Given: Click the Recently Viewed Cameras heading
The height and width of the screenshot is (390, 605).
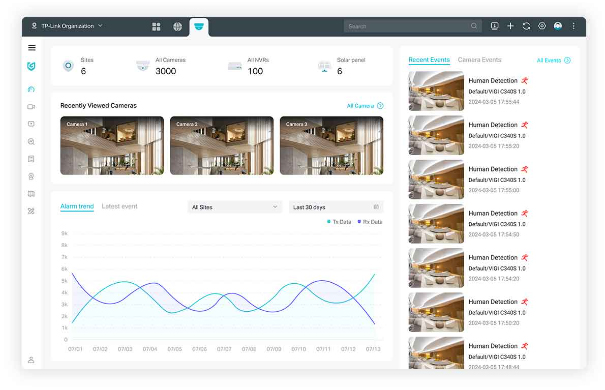Looking at the screenshot, I should pyautogui.click(x=98, y=106).
